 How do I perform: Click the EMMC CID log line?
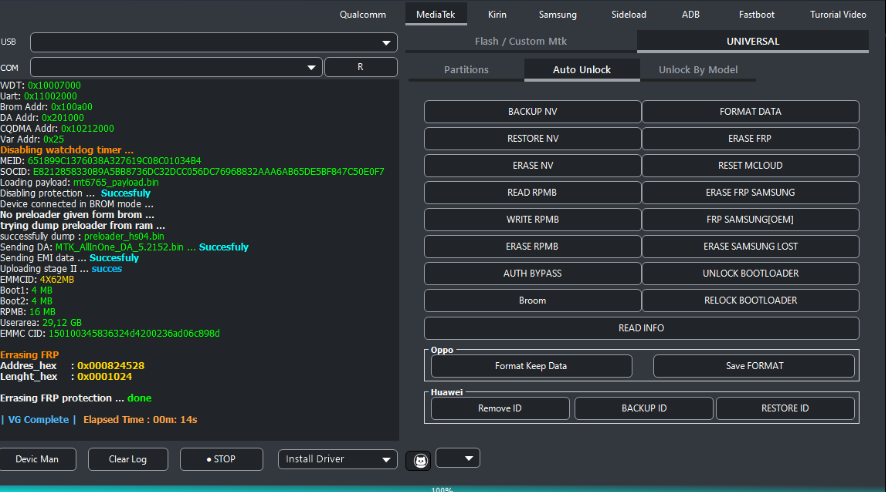pos(110,334)
